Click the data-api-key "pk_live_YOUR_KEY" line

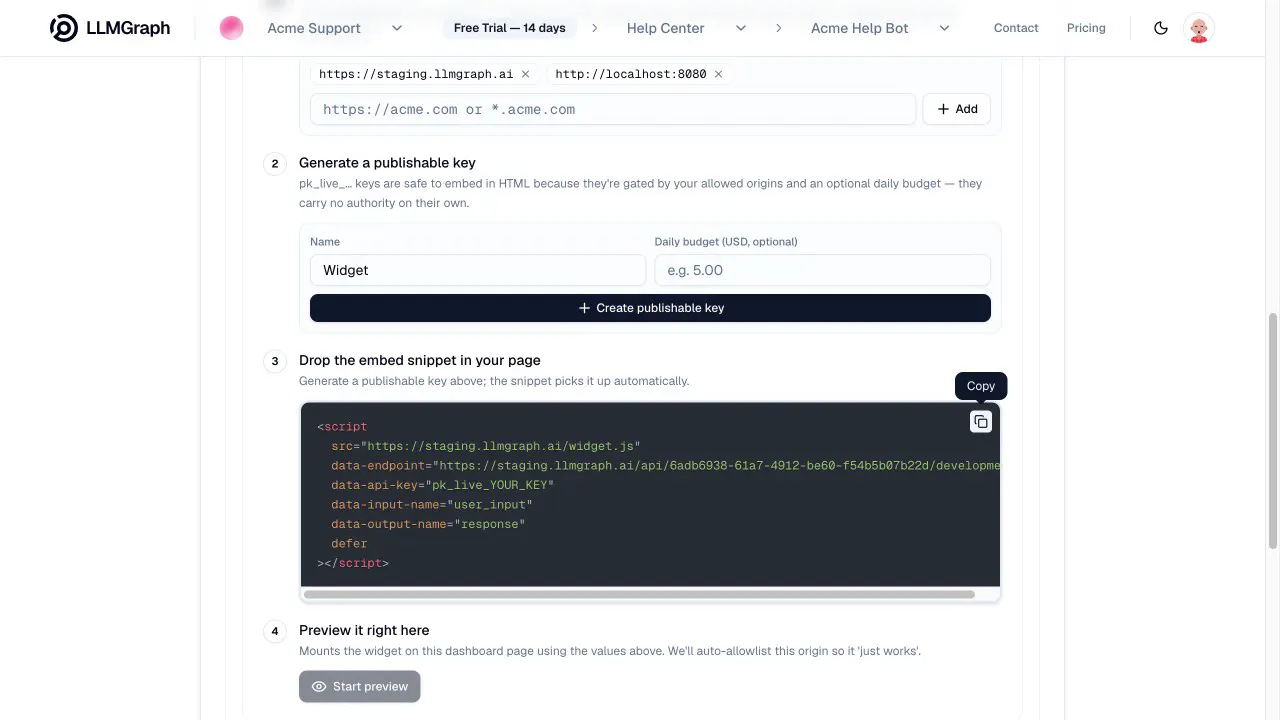(442, 485)
